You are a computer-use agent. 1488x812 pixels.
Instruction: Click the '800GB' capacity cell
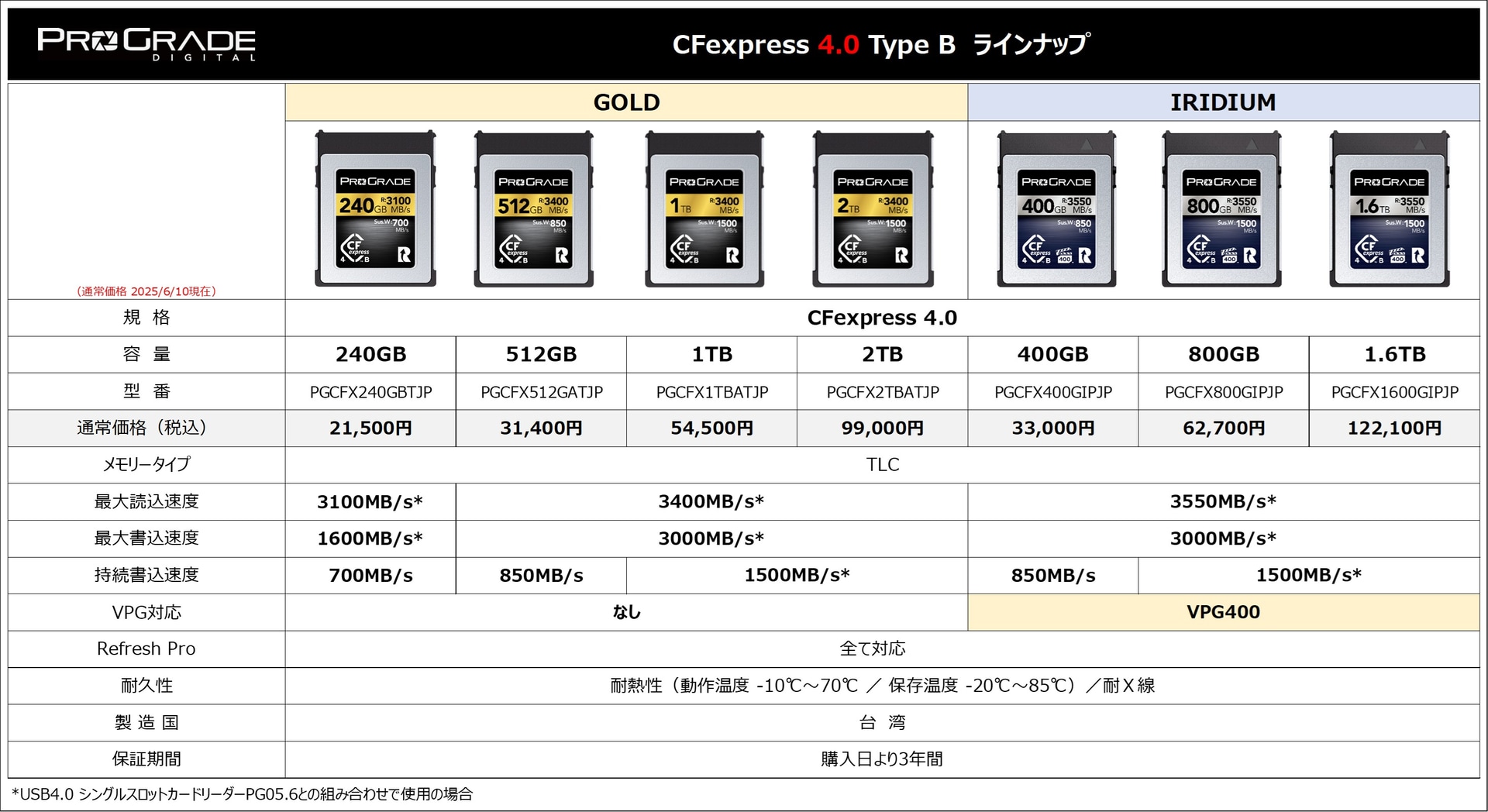click(x=1224, y=354)
